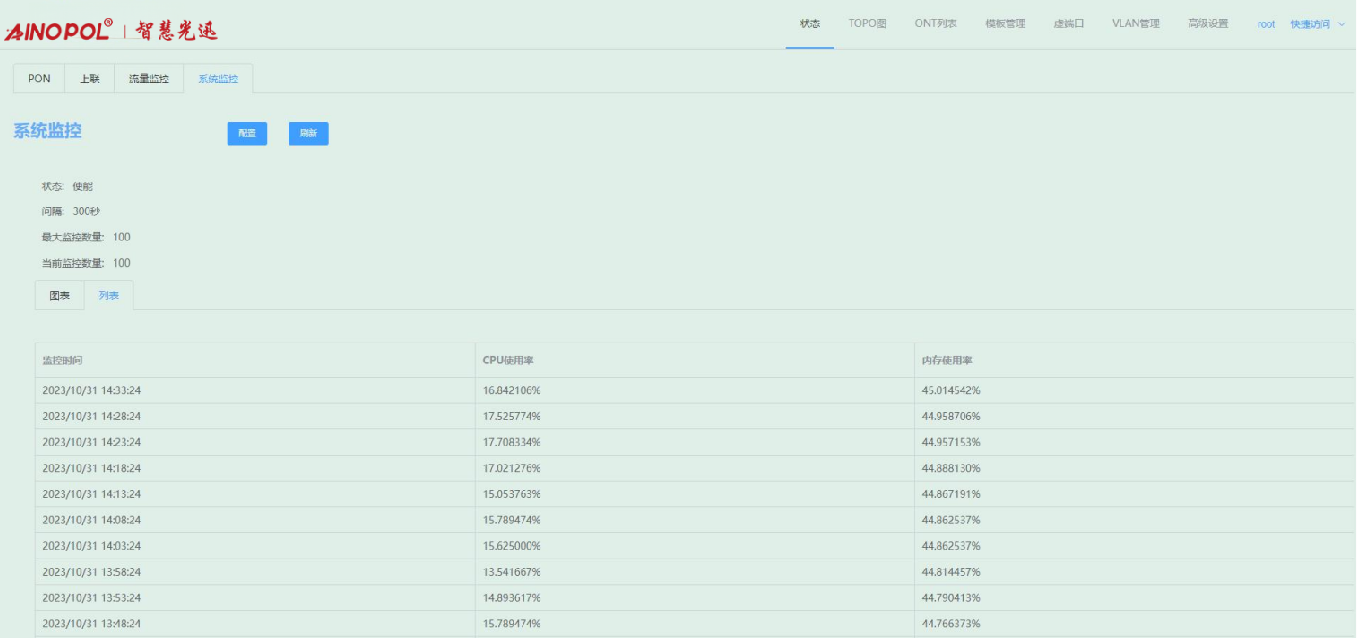Image resolution: width=1357 pixels, height=638 pixels.
Task: Select the 列表 list view tab
Action: [x=109, y=296]
